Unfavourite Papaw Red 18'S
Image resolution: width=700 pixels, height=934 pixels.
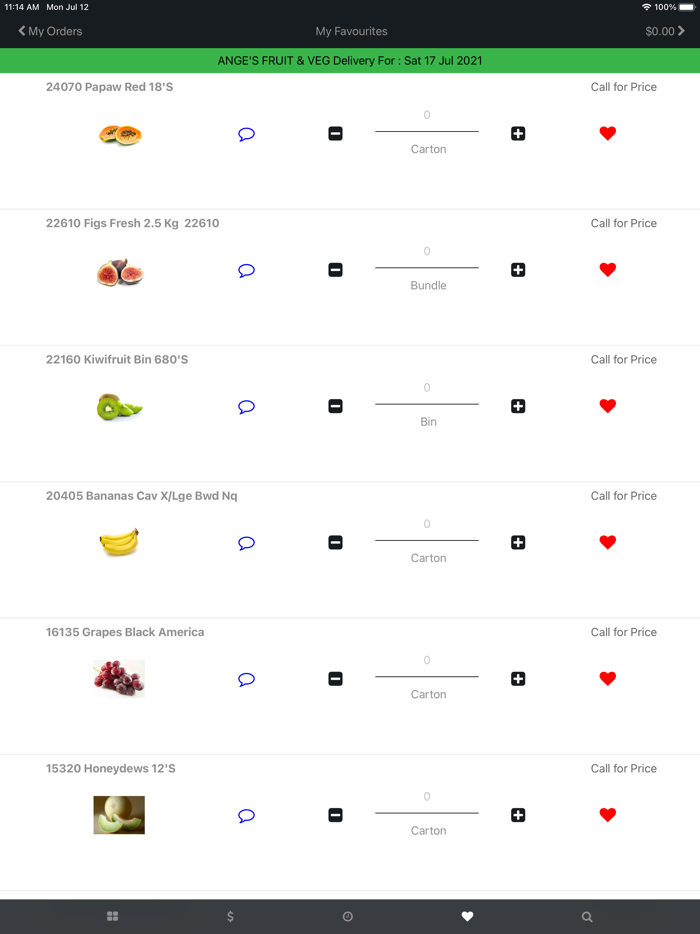pos(607,133)
